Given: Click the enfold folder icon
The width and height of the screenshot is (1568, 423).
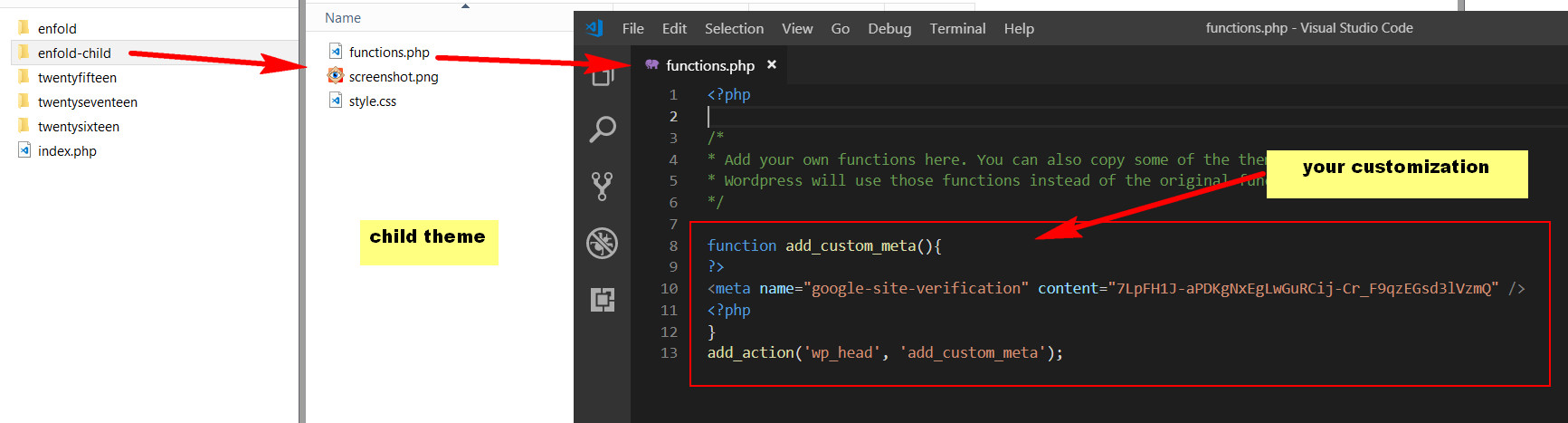Looking at the screenshot, I should (24, 28).
